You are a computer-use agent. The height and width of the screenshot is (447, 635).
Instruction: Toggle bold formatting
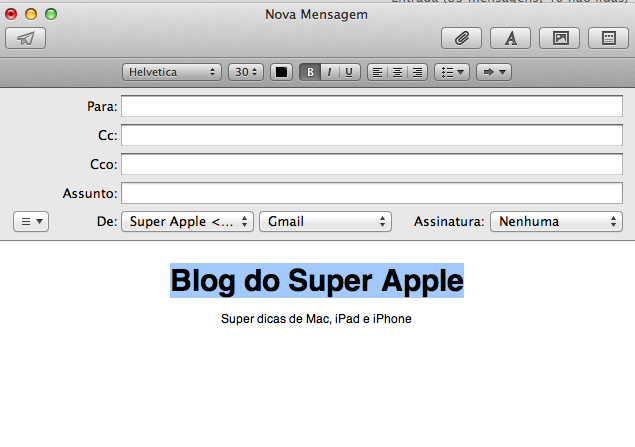click(310, 72)
